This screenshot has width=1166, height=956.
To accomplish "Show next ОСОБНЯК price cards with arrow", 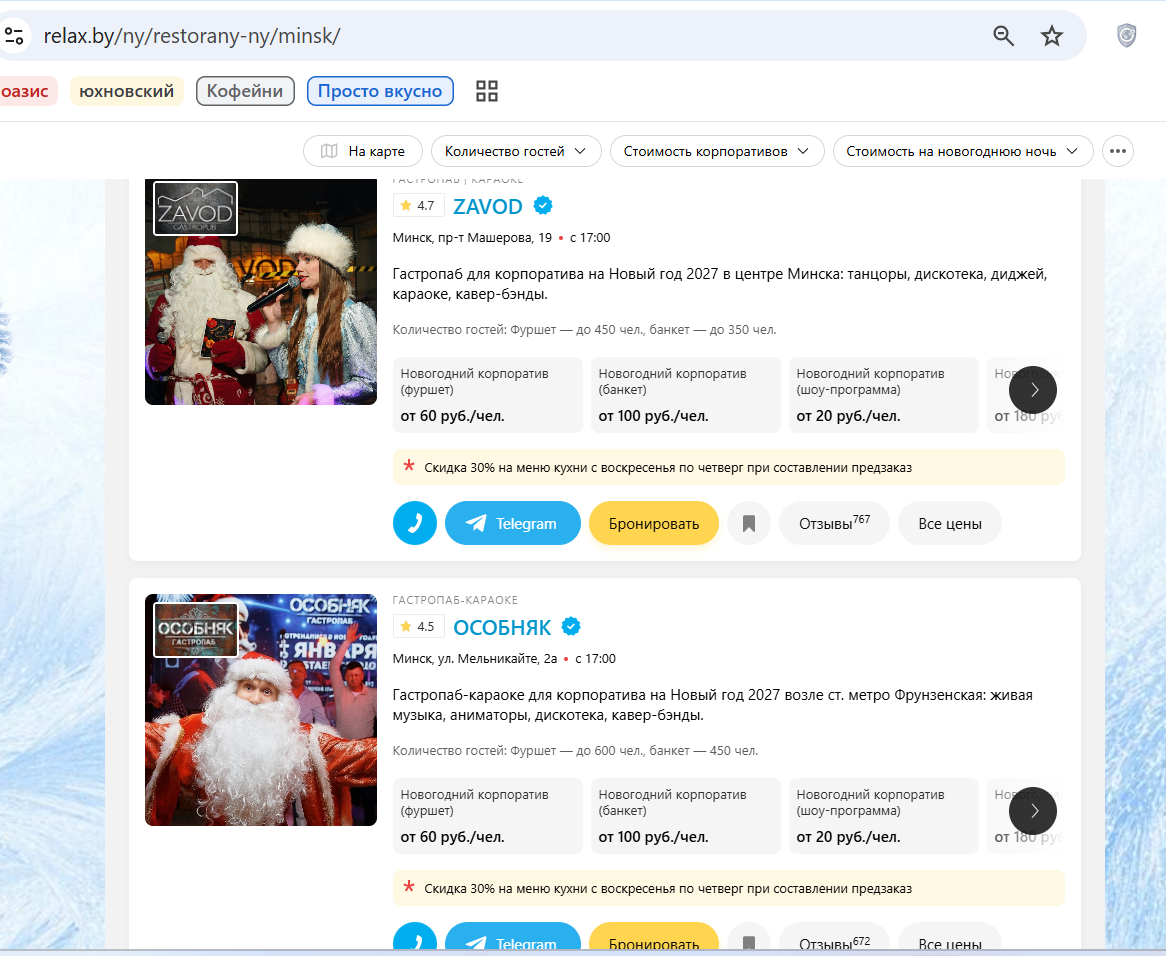I will pyautogui.click(x=1033, y=810).
